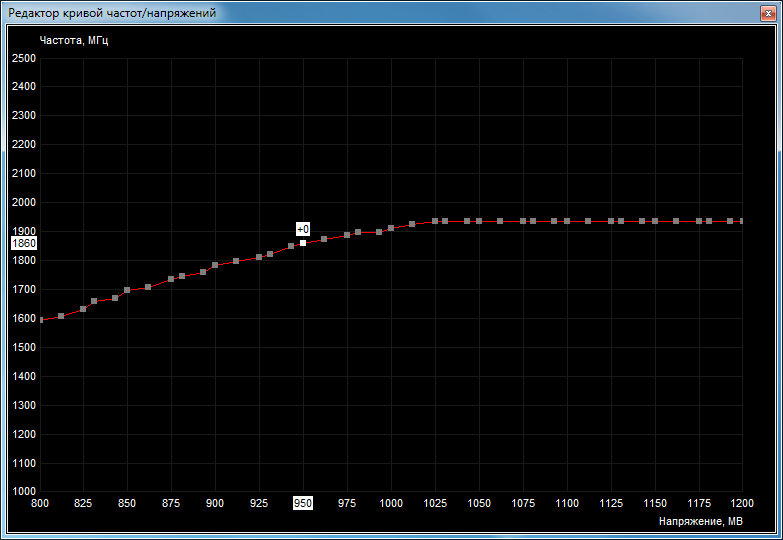This screenshot has height=540, width=783.
Task: Select the curve point at 825 mV
Action: 83,309
